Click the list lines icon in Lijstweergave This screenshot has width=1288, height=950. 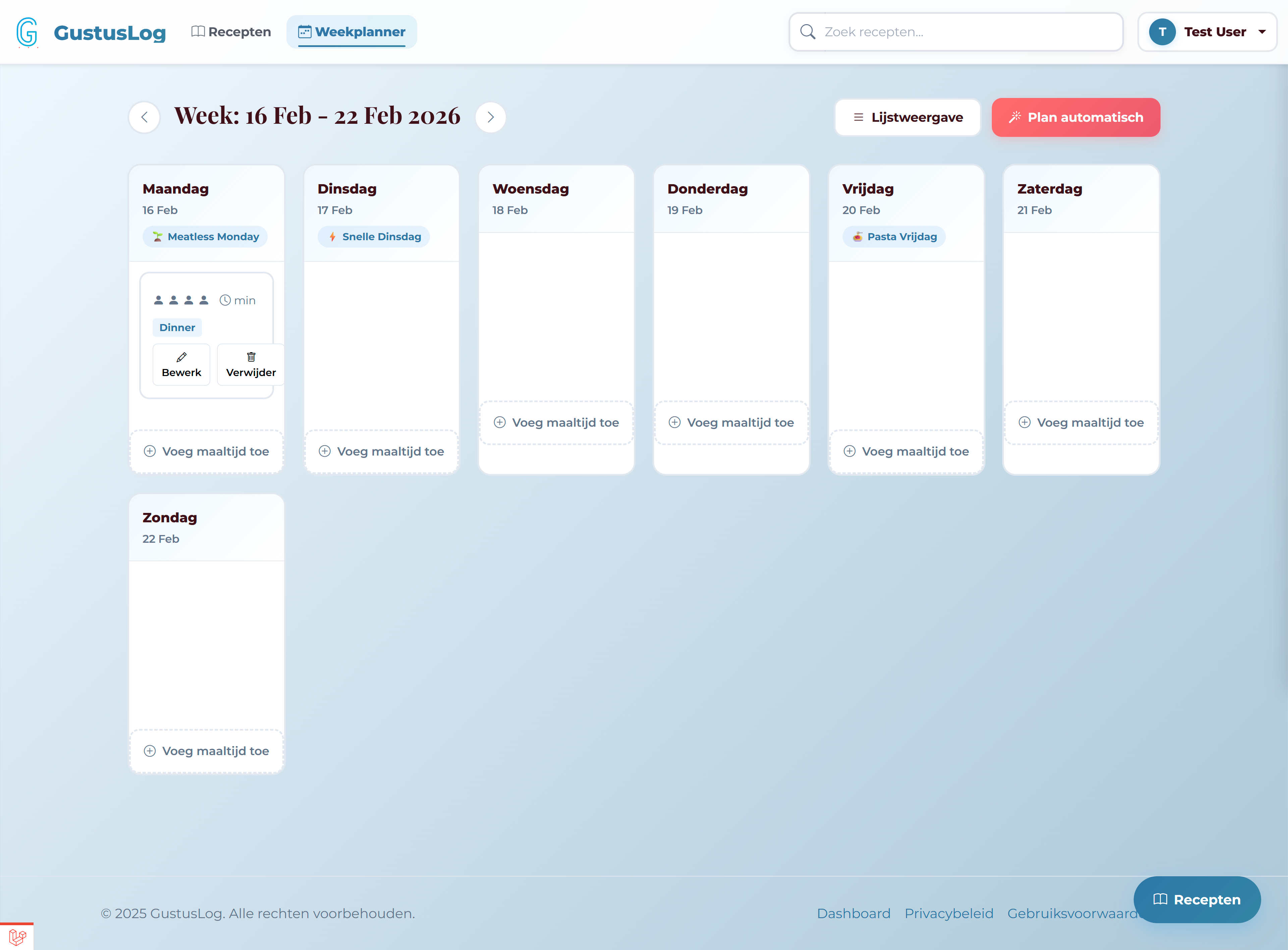pyautogui.click(x=858, y=117)
